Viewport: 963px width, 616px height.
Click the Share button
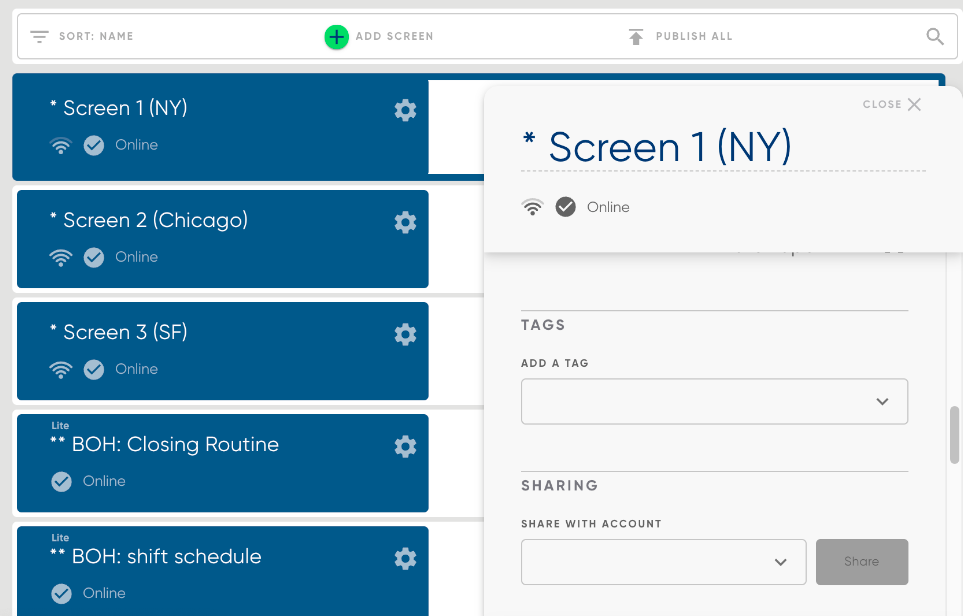click(862, 562)
